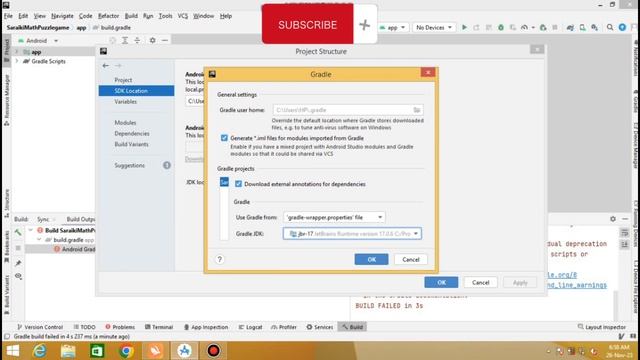The width and height of the screenshot is (640, 360).
Task: Click the command_line_warnings link in build output
Action: click(x=577, y=285)
